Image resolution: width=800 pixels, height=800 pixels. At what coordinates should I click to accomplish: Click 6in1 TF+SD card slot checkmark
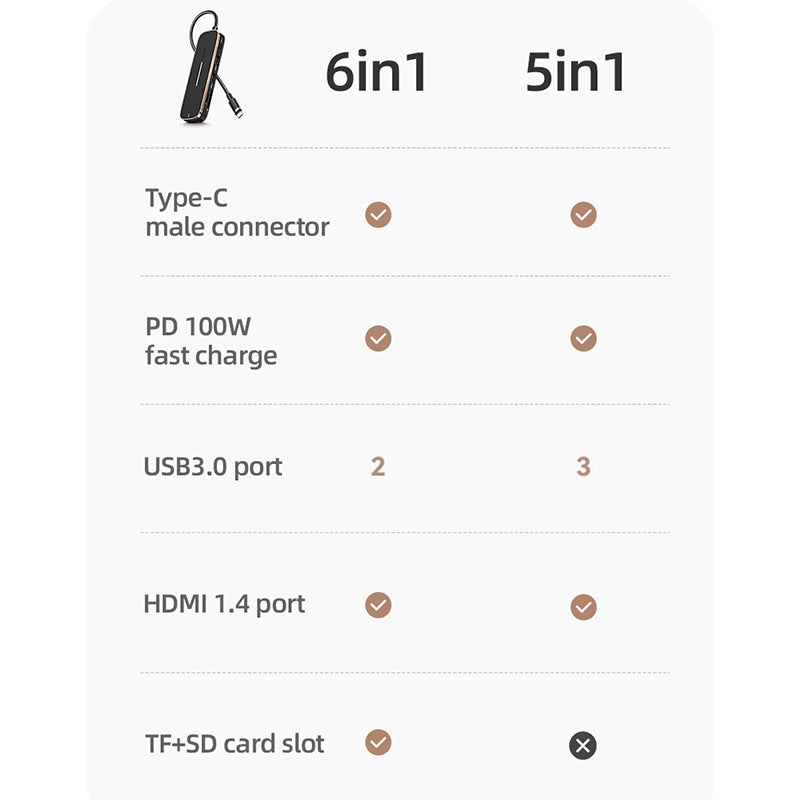[x=378, y=742]
